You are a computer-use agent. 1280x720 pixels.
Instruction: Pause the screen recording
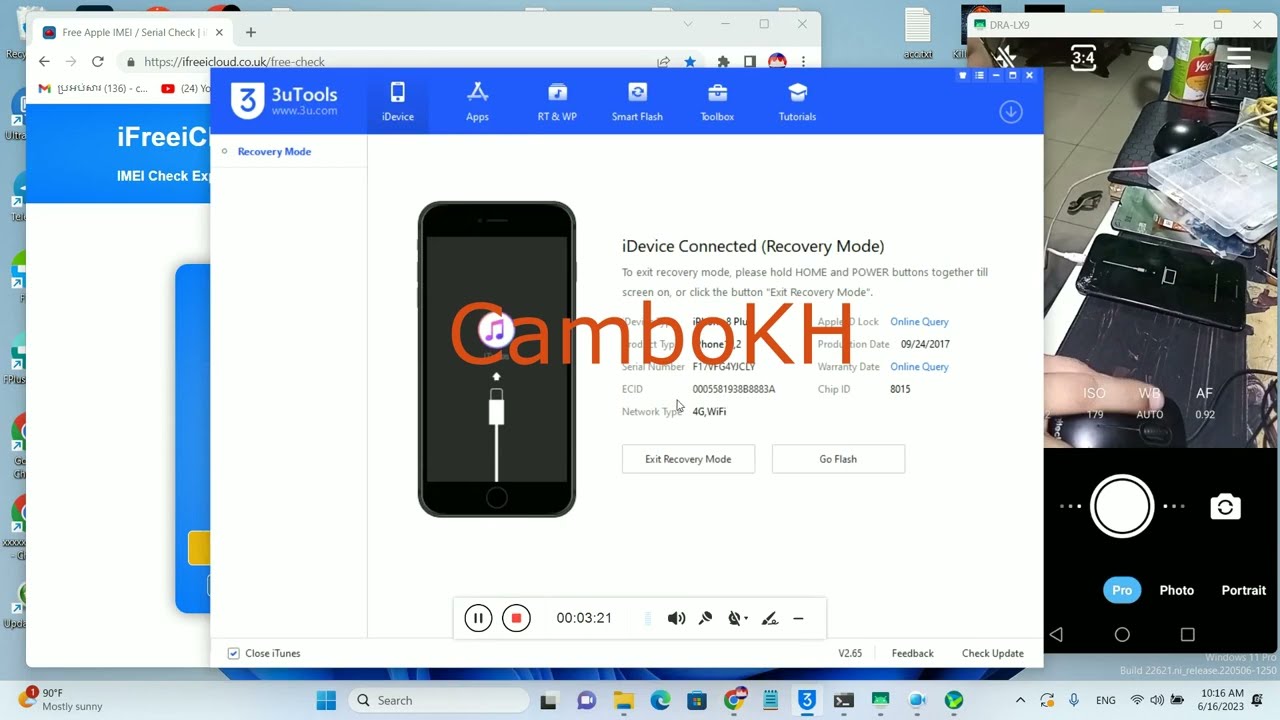(x=478, y=618)
